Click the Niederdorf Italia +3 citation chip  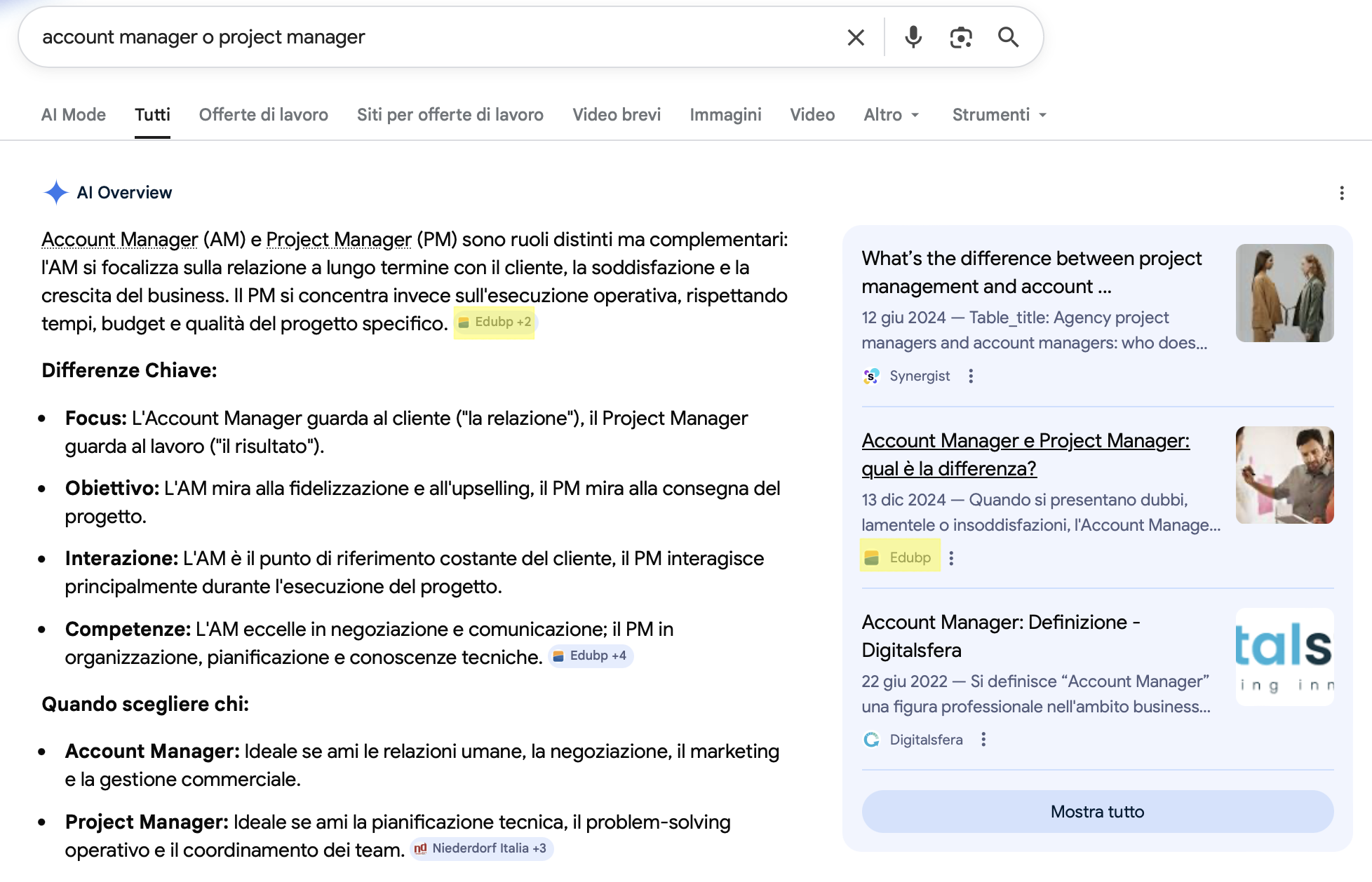(481, 848)
